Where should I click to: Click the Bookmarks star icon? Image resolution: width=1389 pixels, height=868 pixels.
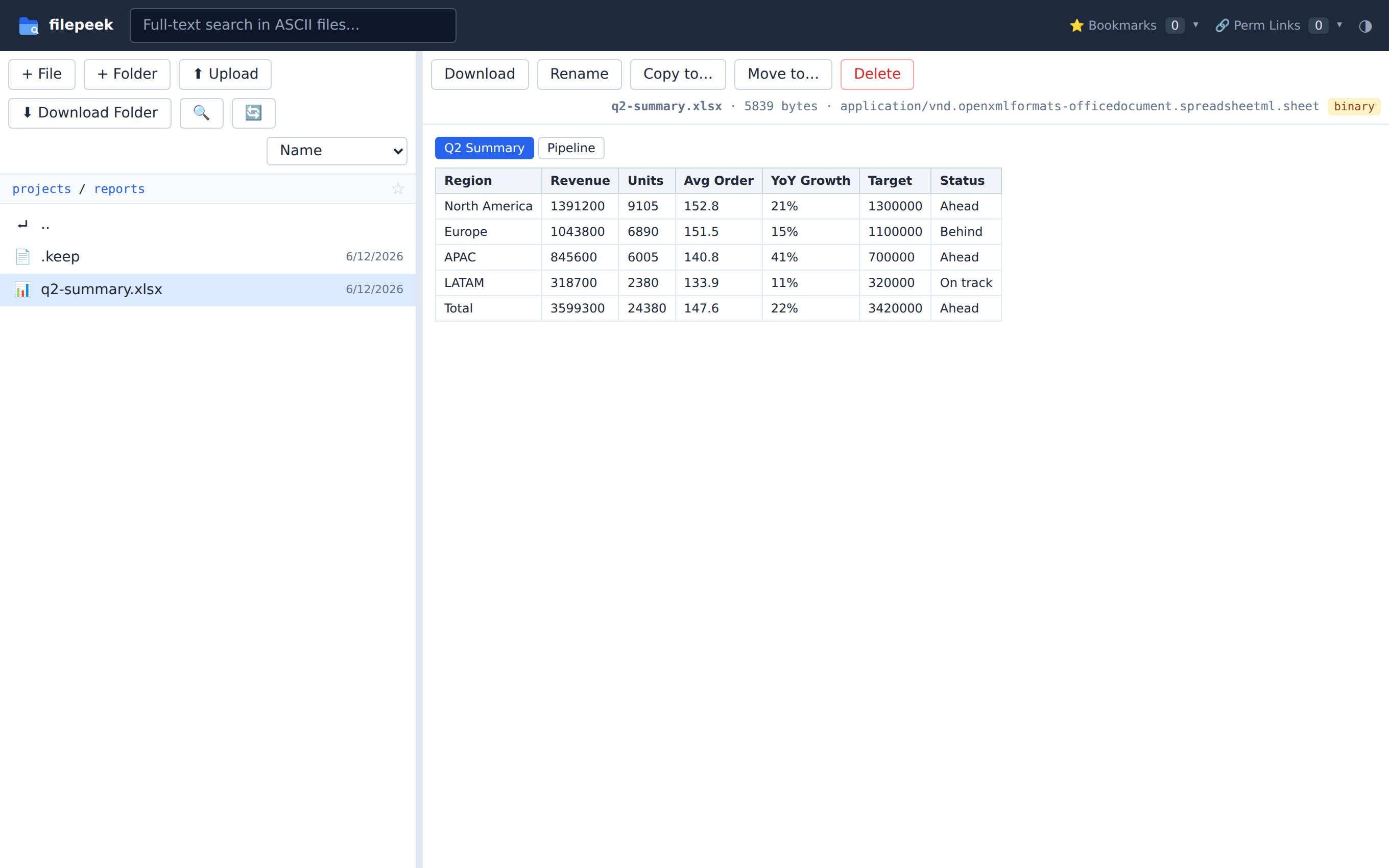tap(1076, 26)
